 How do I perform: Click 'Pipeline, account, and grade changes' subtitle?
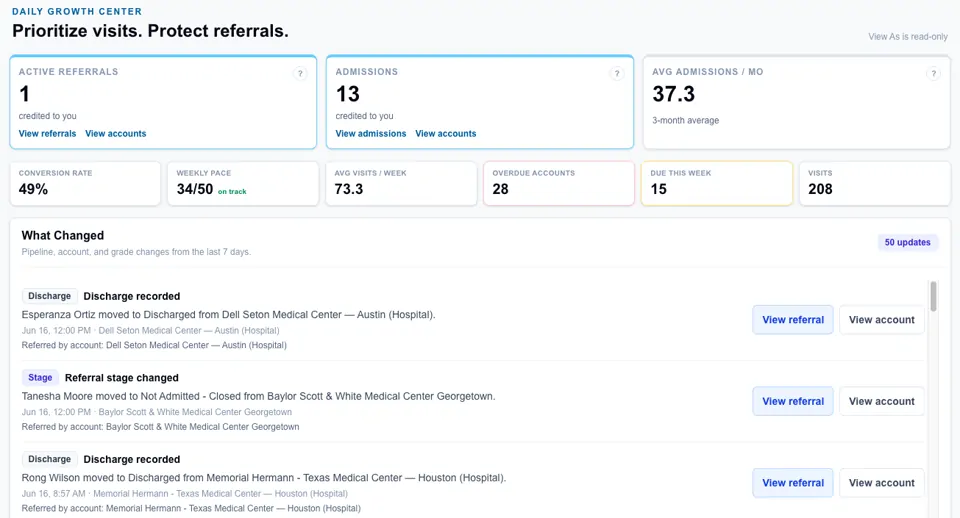[136, 252]
